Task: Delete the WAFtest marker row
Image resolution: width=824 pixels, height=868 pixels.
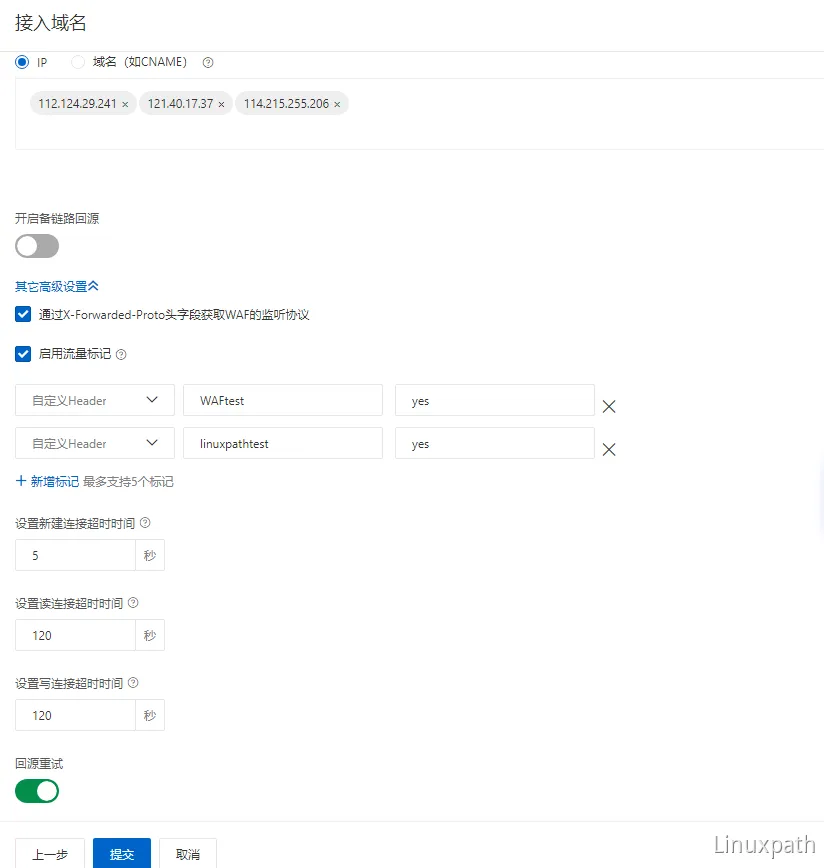Action: tap(609, 406)
